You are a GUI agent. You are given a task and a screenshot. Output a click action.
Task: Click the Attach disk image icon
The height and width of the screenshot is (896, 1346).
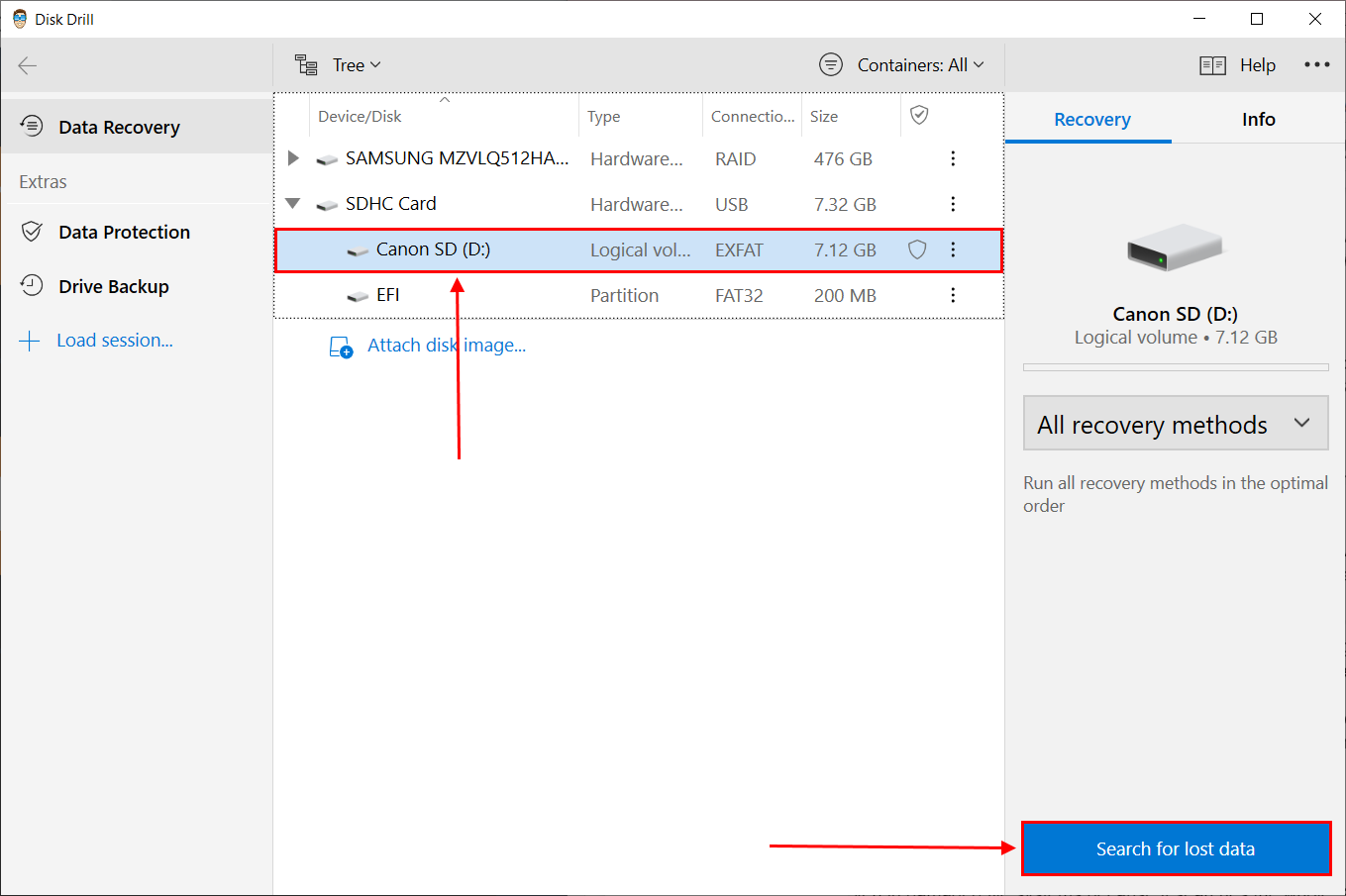click(x=341, y=347)
